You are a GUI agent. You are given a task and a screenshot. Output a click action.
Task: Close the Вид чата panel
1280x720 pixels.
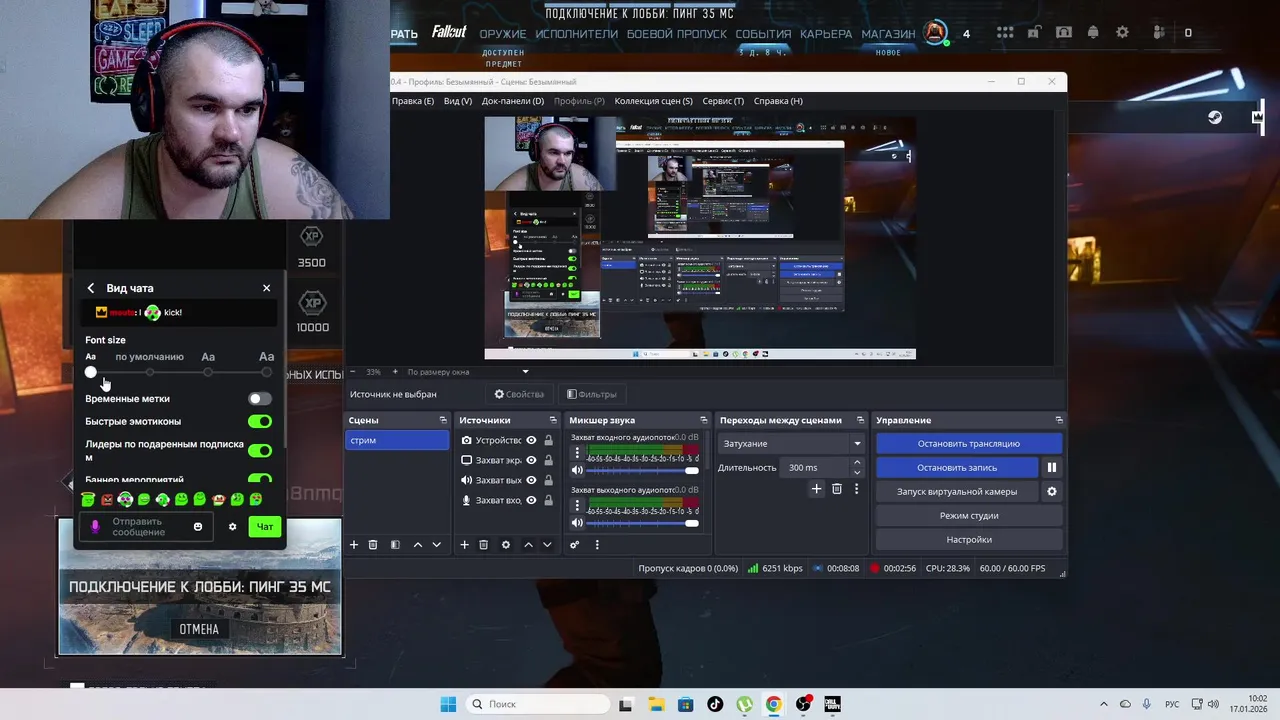pyautogui.click(x=266, y=288)
